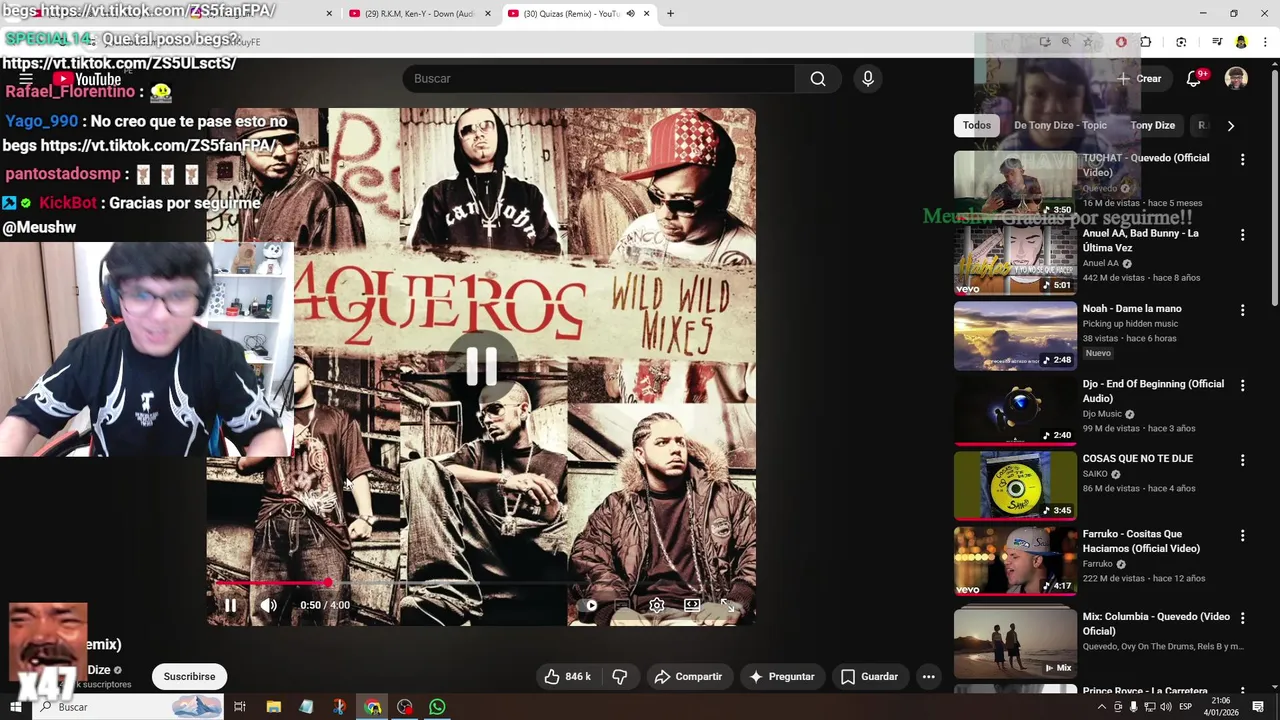Play Farruko - Cositas Que Haciamos video
The width and height of the screenshot is (1280, 720).
click(1015, 561)
